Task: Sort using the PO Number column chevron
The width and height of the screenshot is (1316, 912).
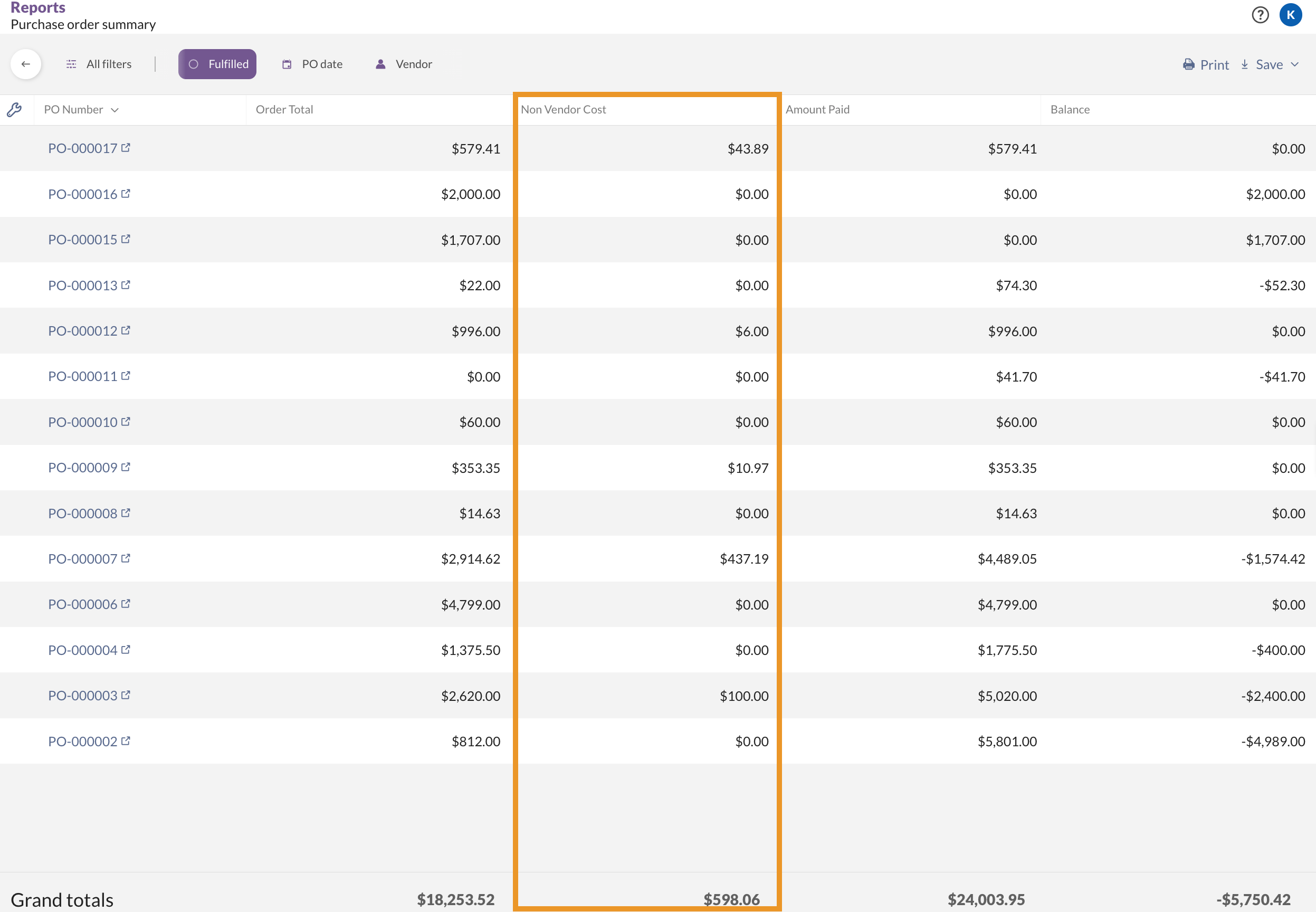Action: [x=115, y=110]
